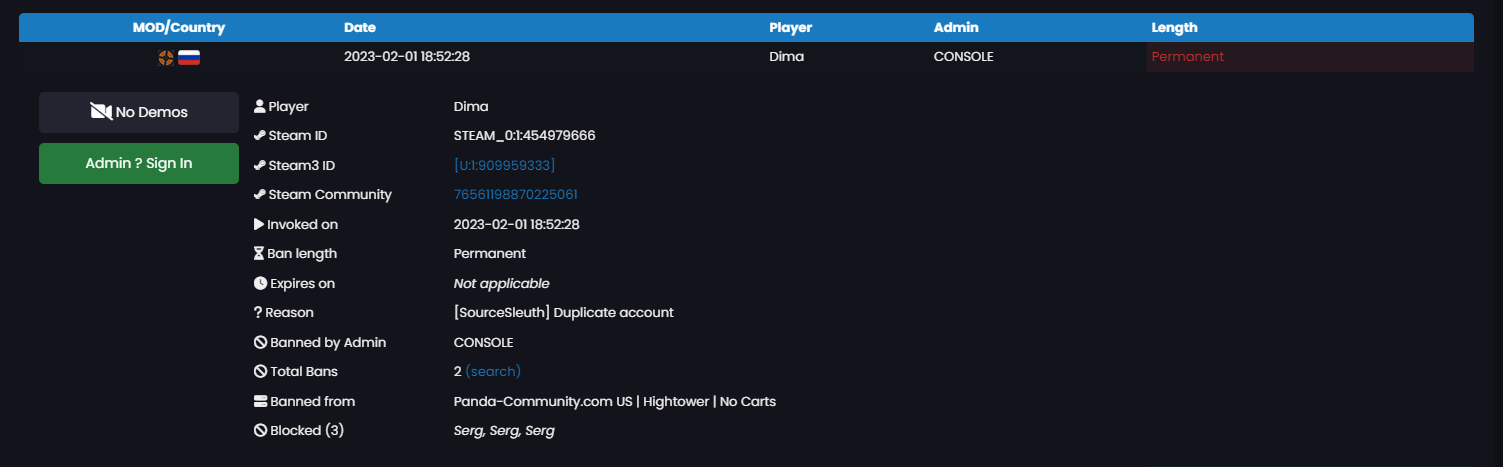The image size is (1503, 467).
Task: Click the play icon beside Invoked on
Action: pyautogui.click(x=259, y=224)
